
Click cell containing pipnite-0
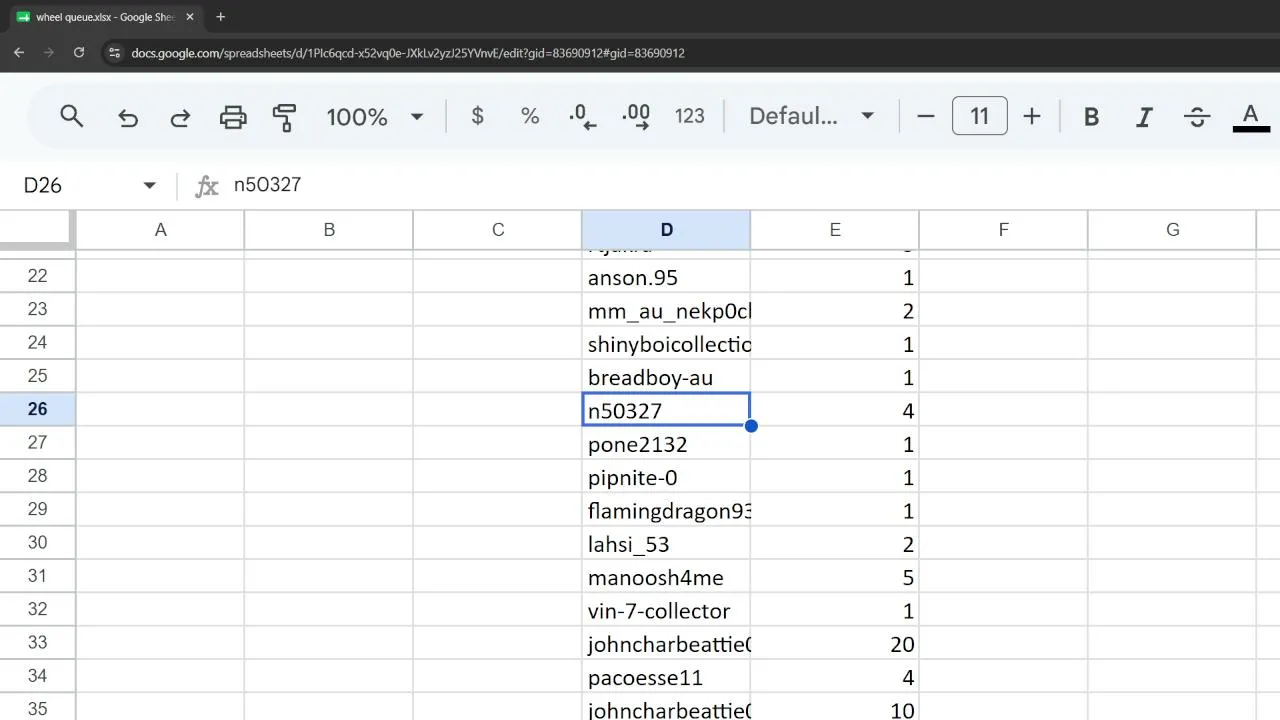(666, 477)
